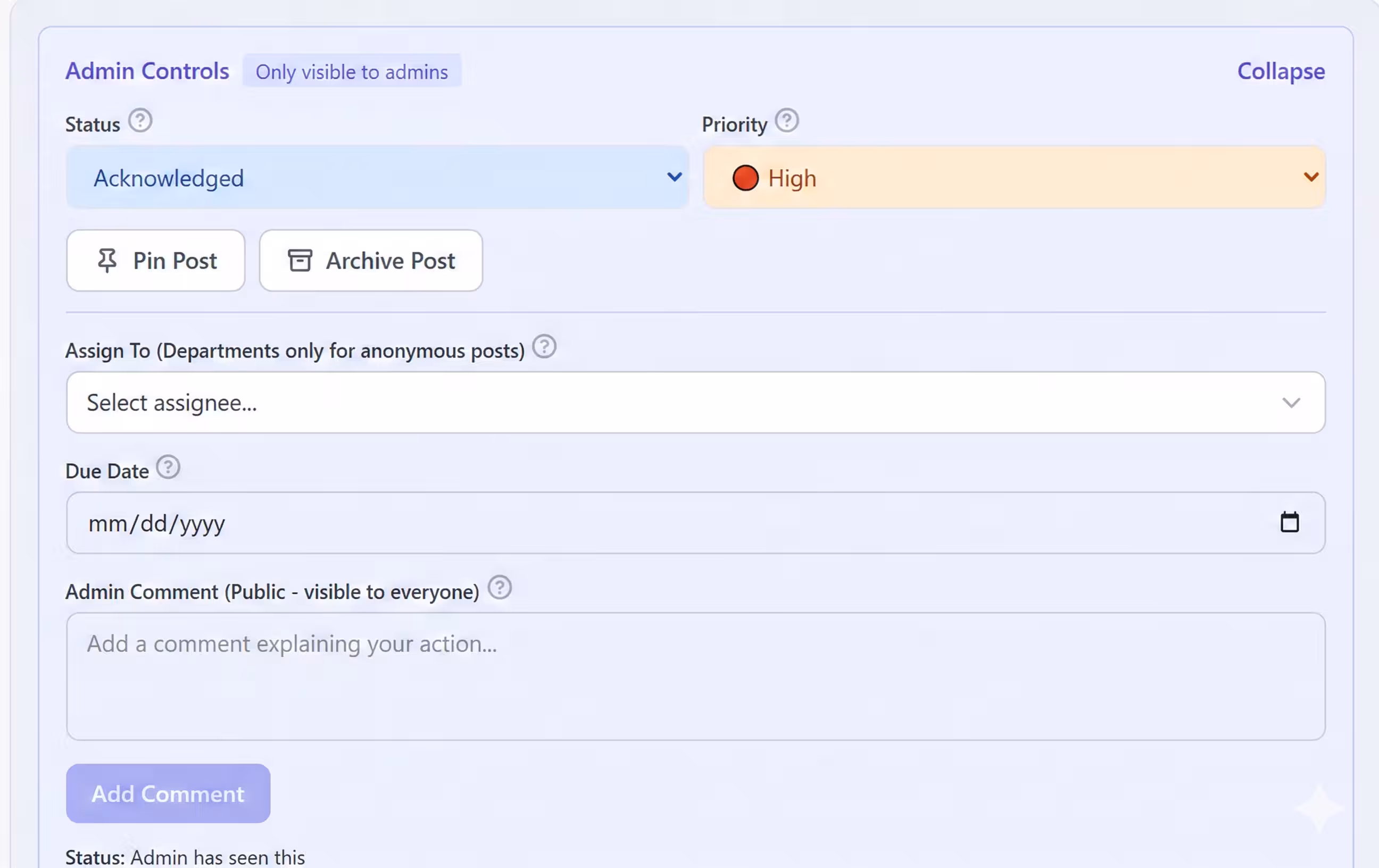Click the Due Date help icon
The width and height of the screenshot is (1379, 868).
click(168, 466)
